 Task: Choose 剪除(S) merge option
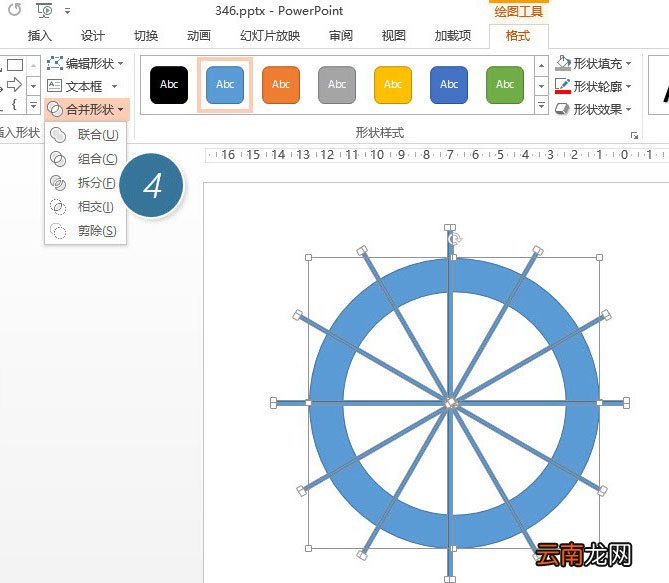pos(85,231)
